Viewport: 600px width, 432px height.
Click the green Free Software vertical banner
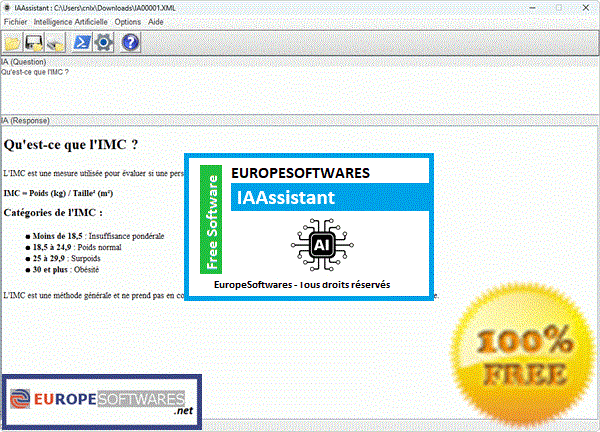[x=211, y=221]
